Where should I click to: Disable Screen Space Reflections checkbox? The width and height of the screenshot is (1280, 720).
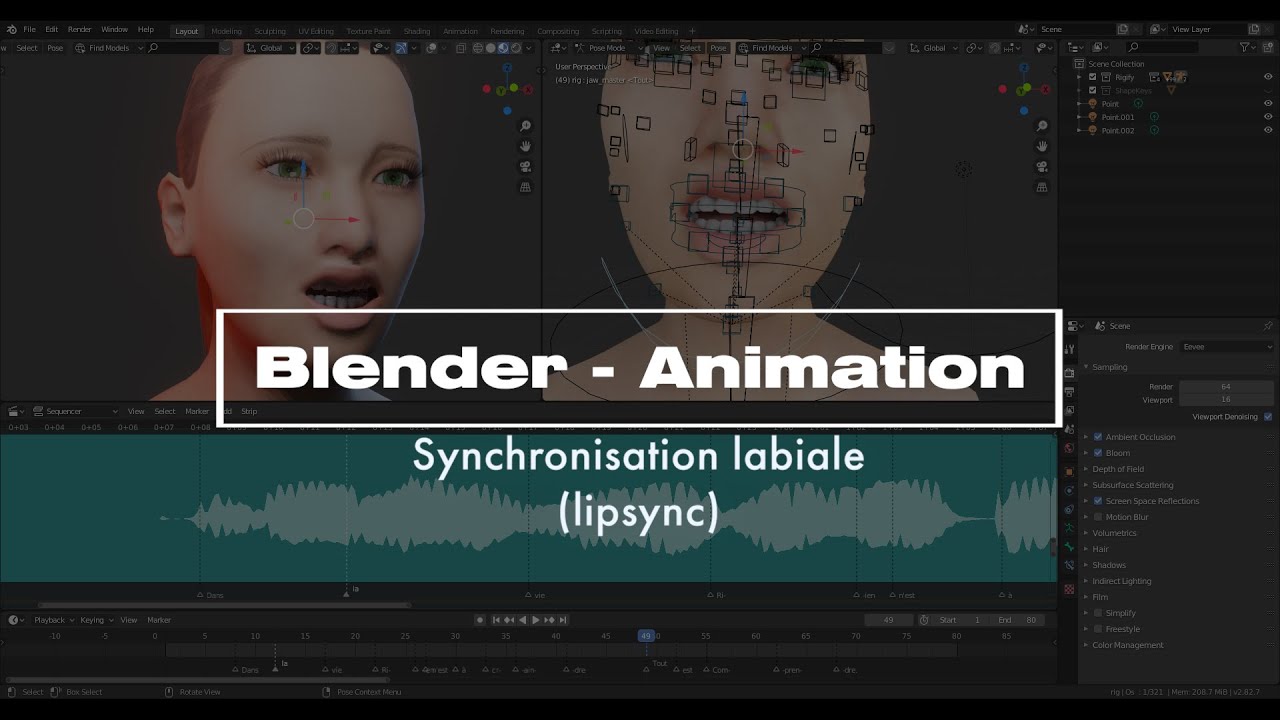[1098, 501]
